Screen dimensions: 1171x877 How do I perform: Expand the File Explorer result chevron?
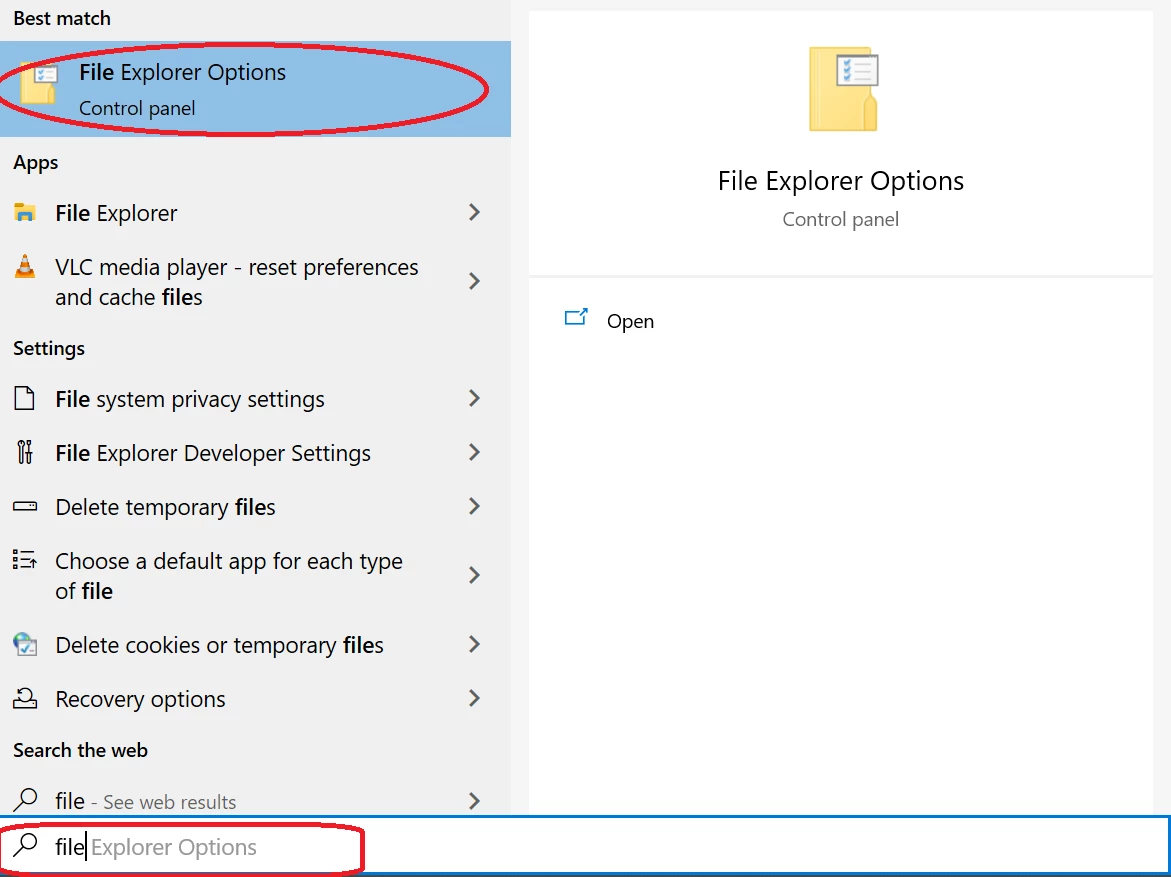[474, 212]
